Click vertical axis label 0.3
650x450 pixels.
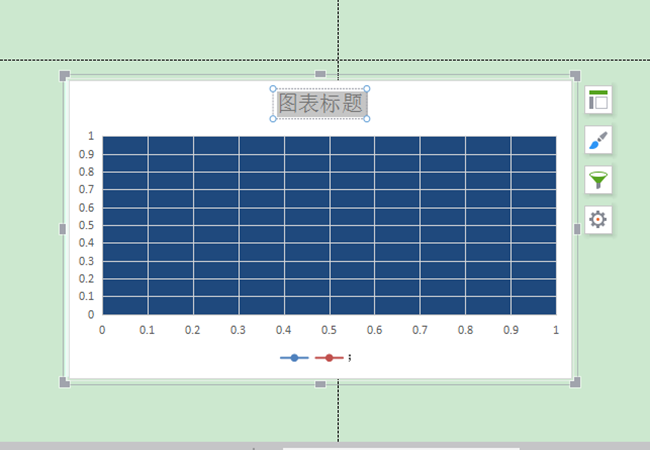(x=86, y=261)
